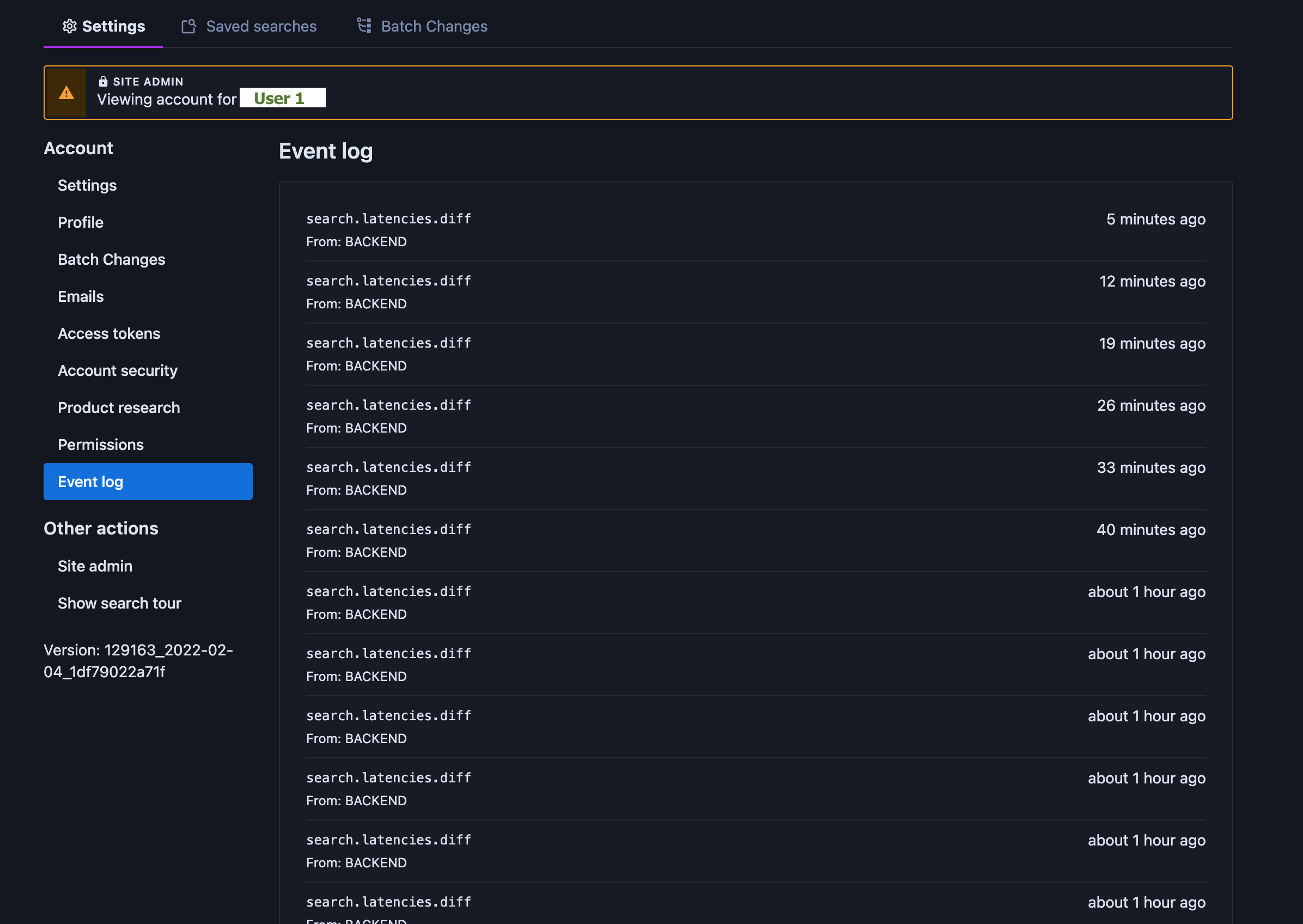Open User 1 account link

tap(279, 99)
